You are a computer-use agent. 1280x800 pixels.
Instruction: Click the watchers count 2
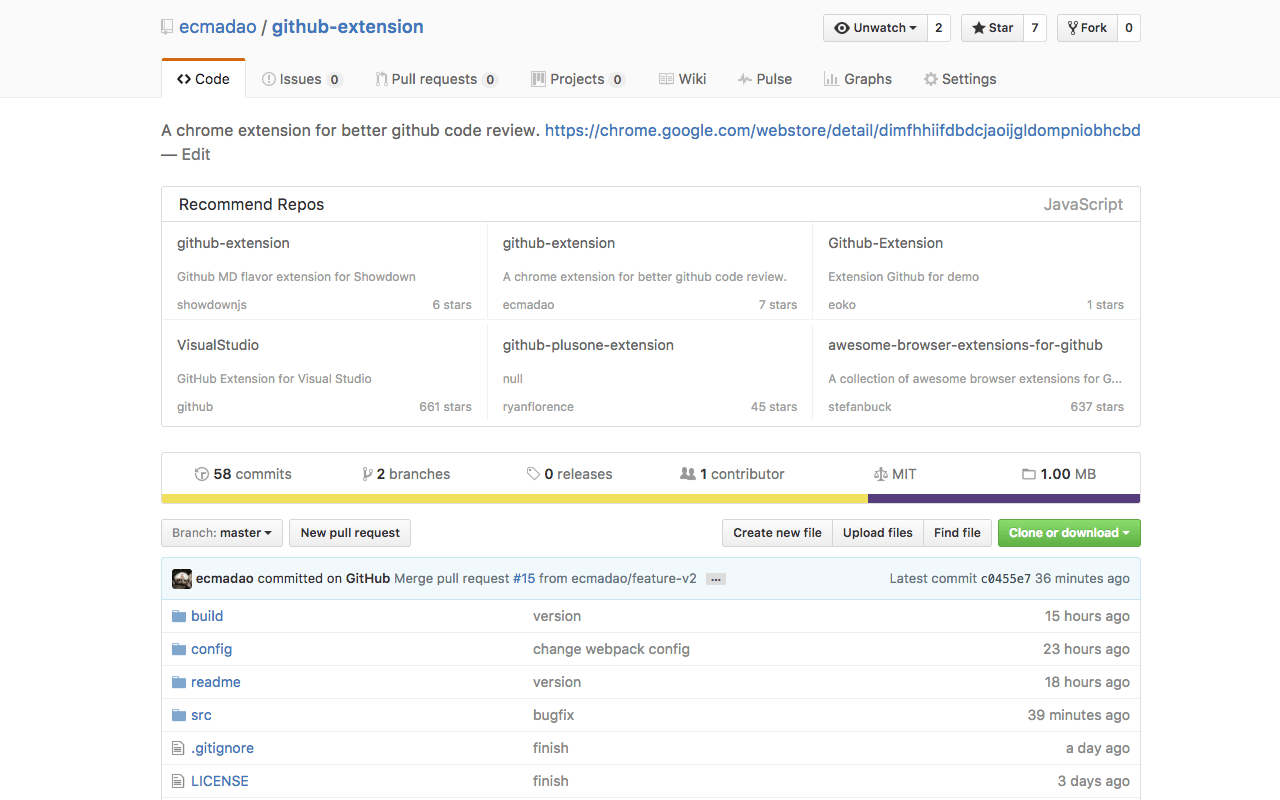[x=938, y=28]
